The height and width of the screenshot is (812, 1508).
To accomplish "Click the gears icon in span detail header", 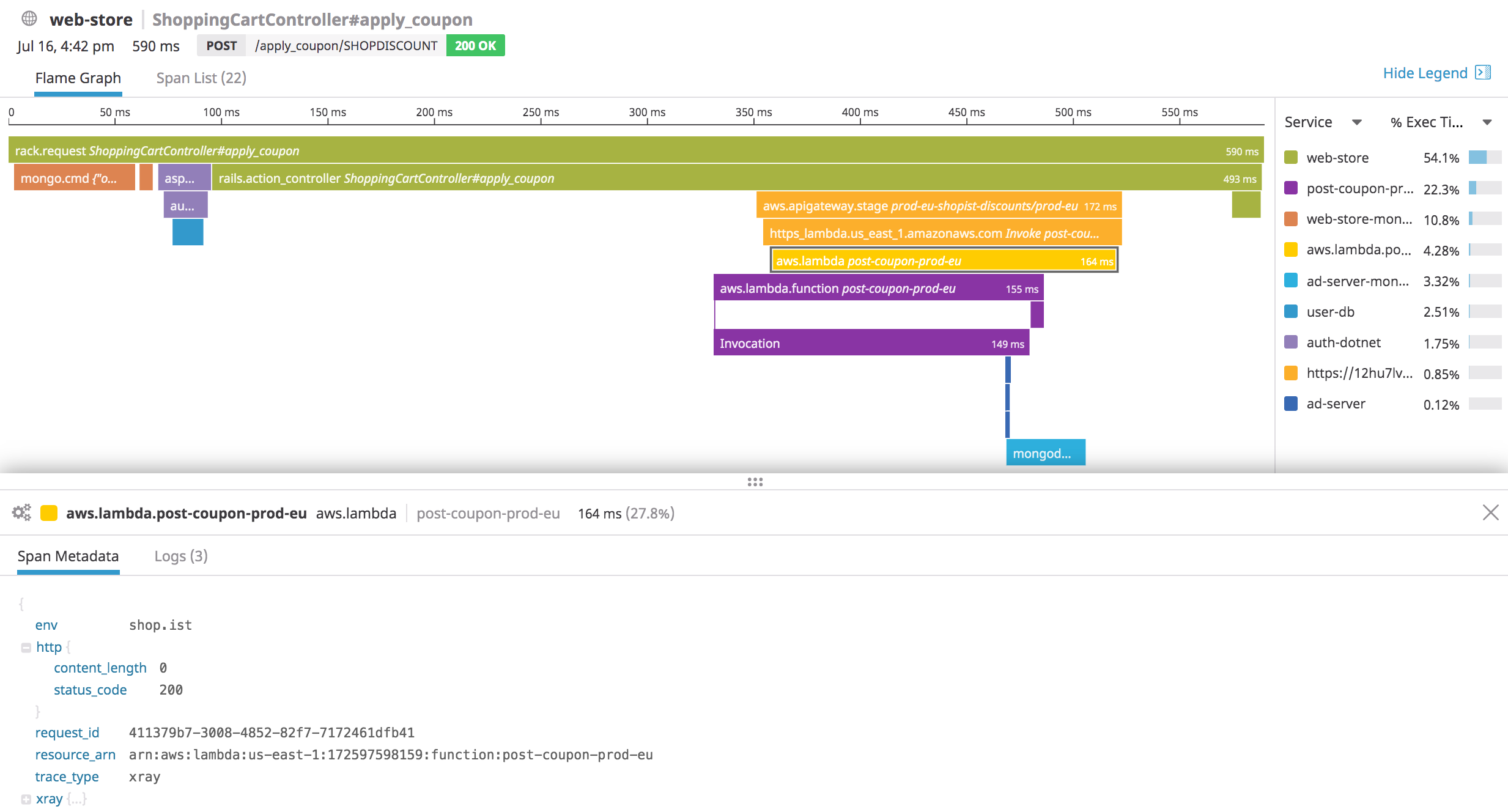I will pos(21,513).
